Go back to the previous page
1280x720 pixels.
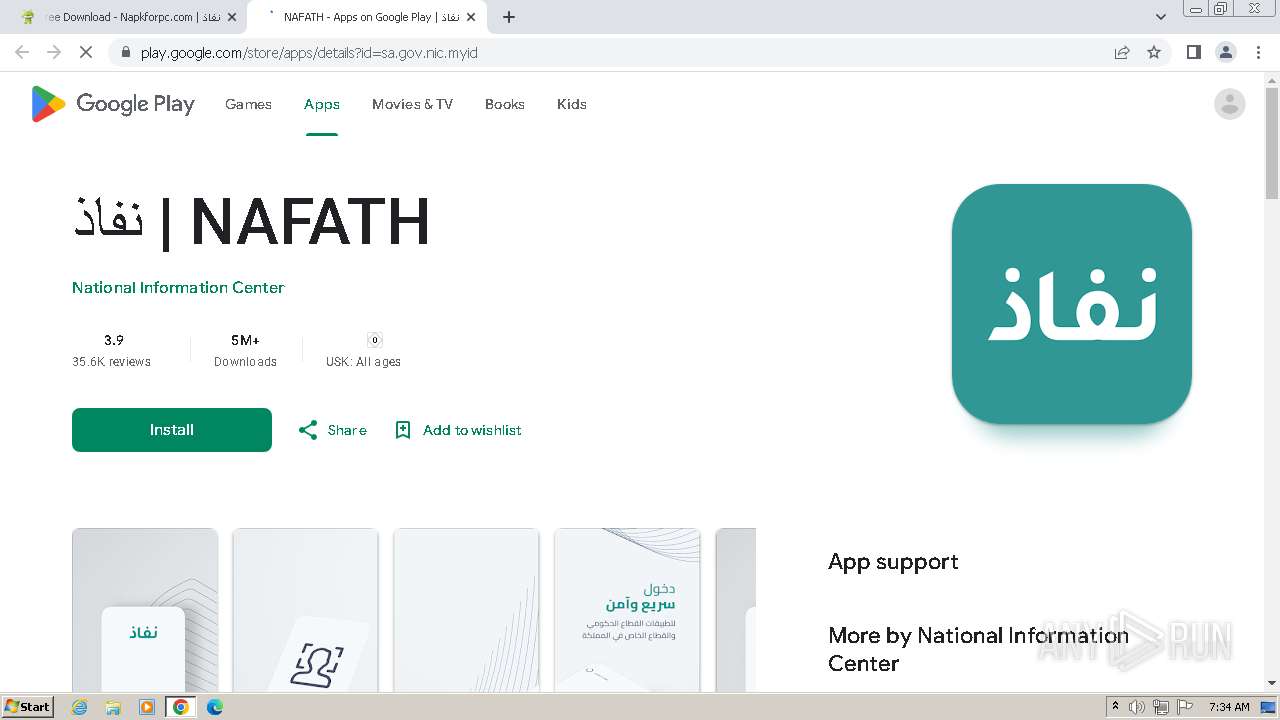(22, 52)
